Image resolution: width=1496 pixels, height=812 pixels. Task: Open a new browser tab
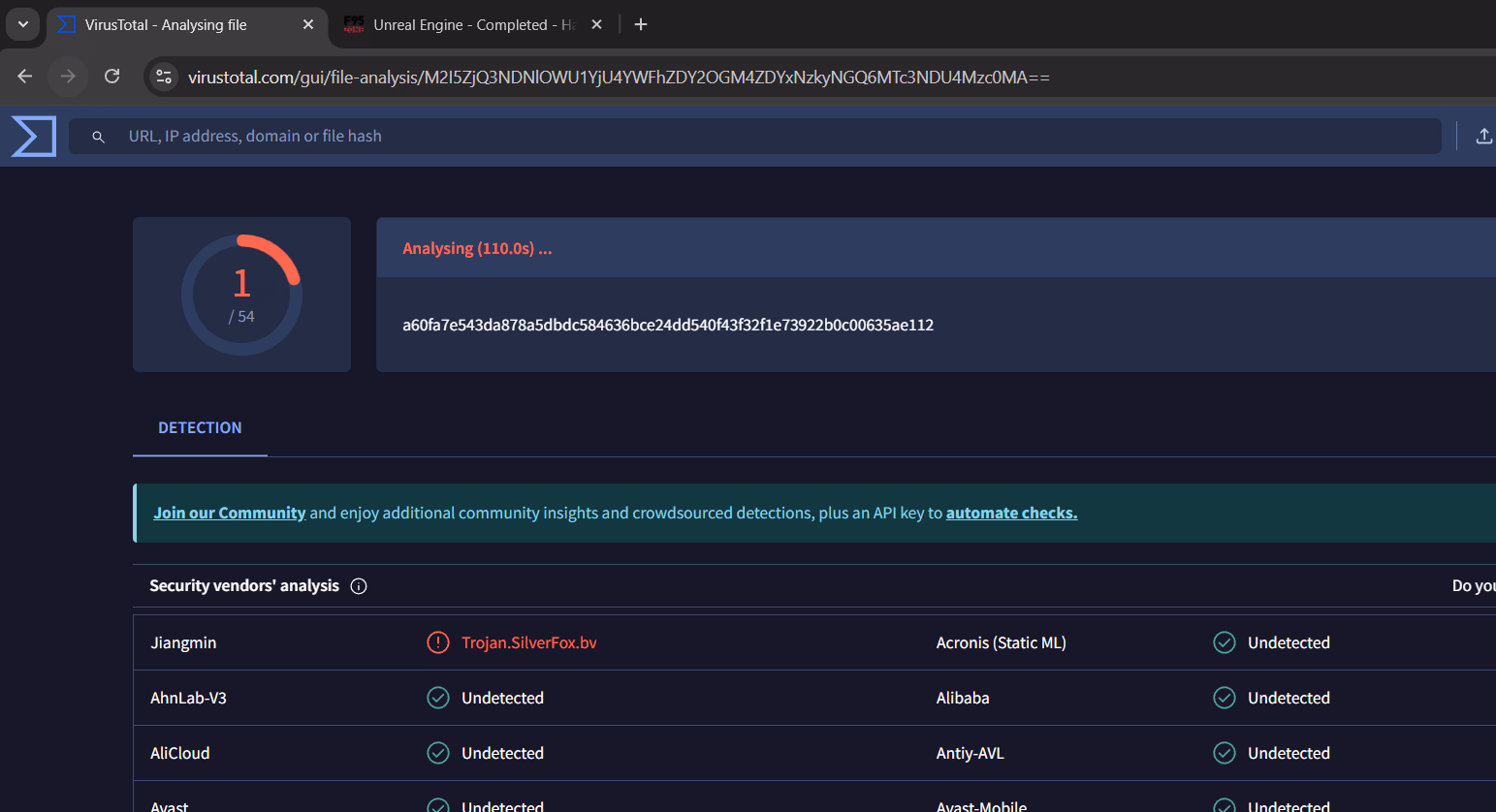[641, 24]
